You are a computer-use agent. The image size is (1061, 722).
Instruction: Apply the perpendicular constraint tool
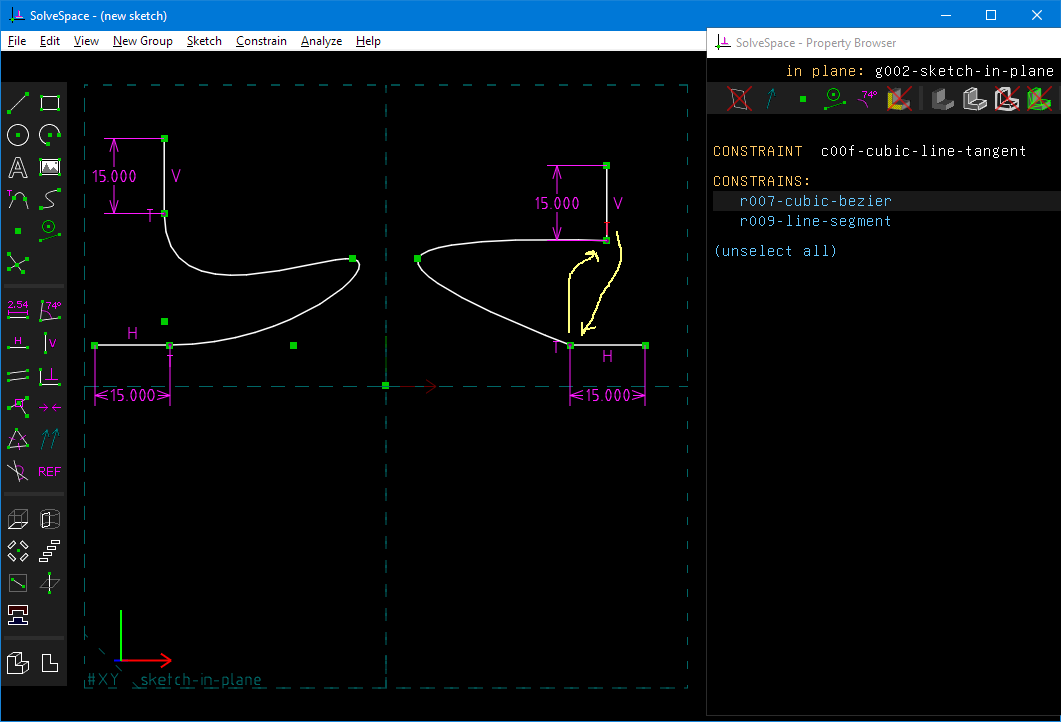coord(49,375)
